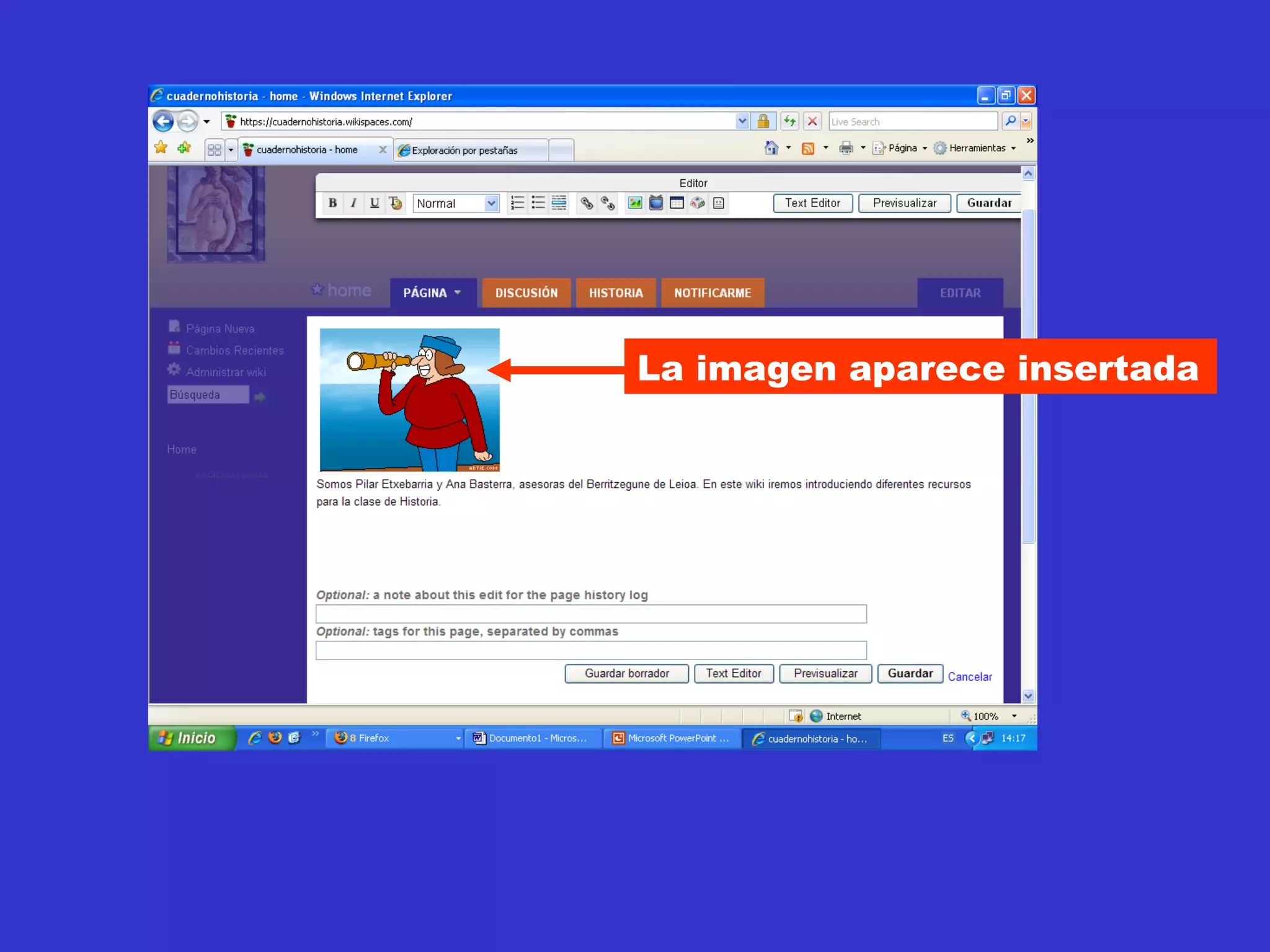Click the Búsqueda search field
The height and width of the screenshot is (952, 1270).
(208, 395)
